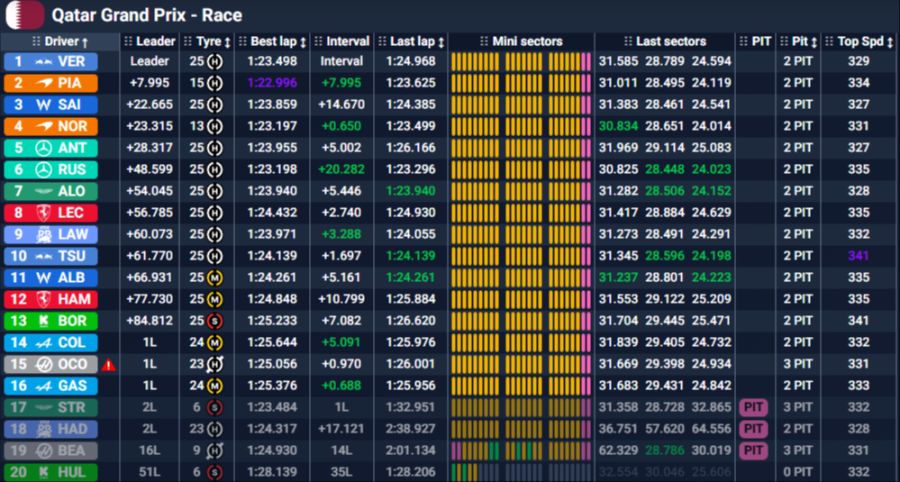Screen dimensions: 900x482
Task: Sort by the Best lap column header
Action: tap(273, 42)
